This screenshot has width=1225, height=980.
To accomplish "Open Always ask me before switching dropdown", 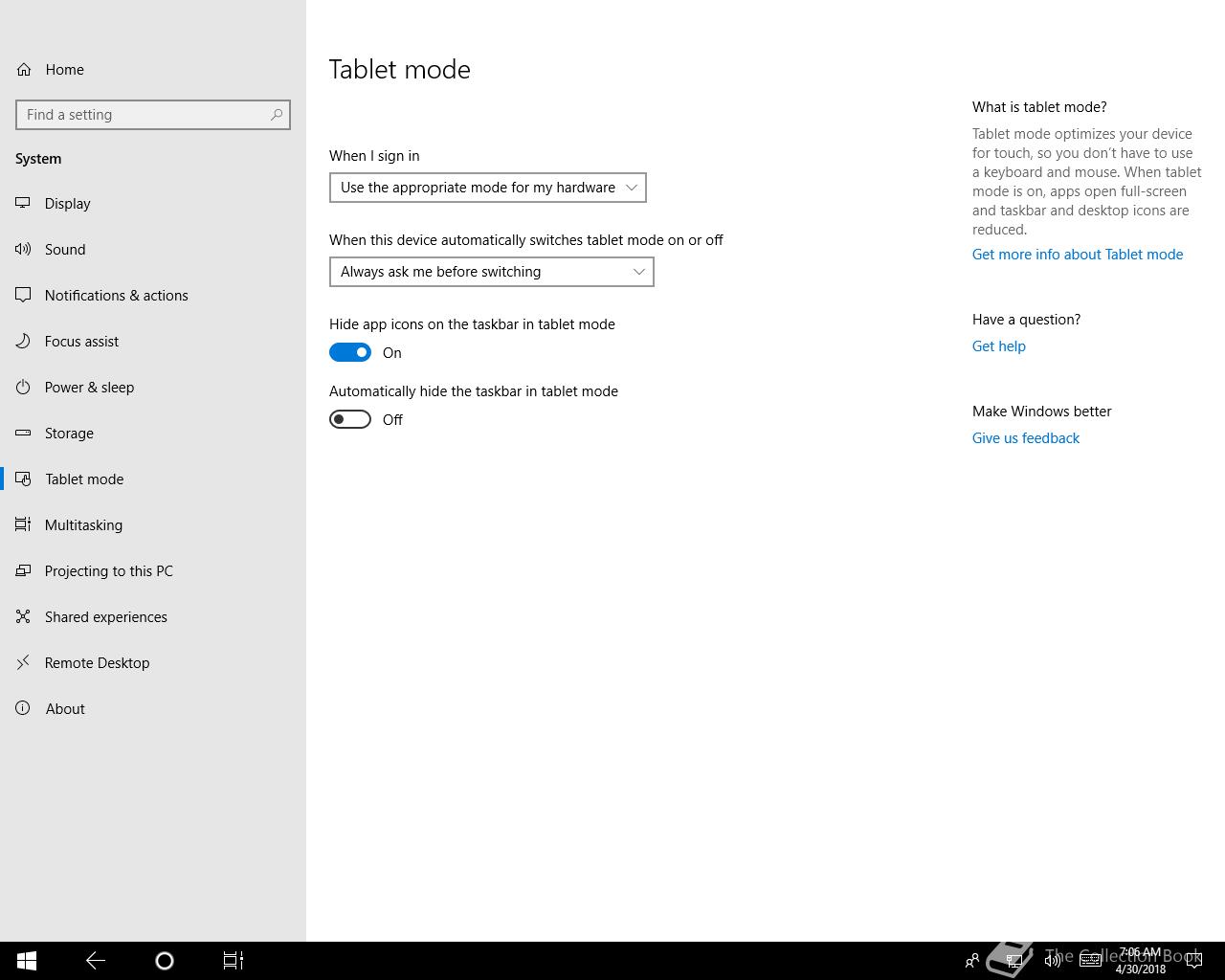I will pos(492,272).
